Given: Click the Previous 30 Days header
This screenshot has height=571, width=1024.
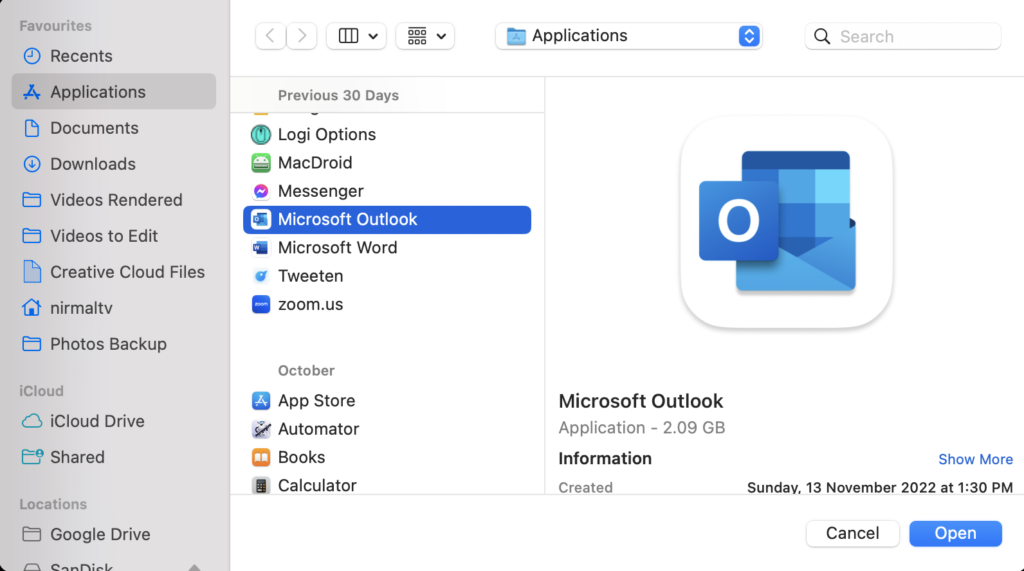Looking at the screenshot, I should pyautogui.click(x=338, y=95).
